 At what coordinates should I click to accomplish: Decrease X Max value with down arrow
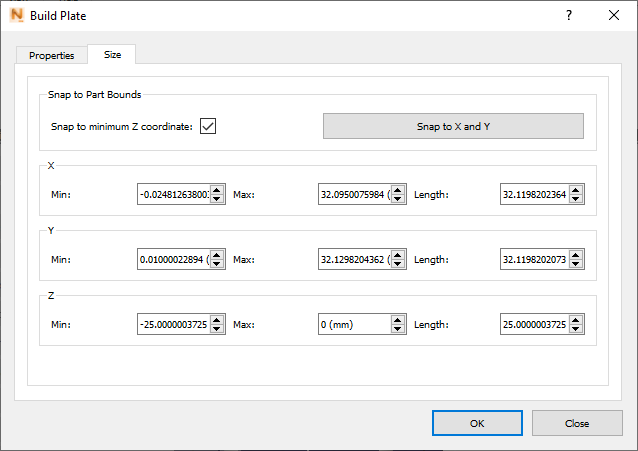point(398,199)
